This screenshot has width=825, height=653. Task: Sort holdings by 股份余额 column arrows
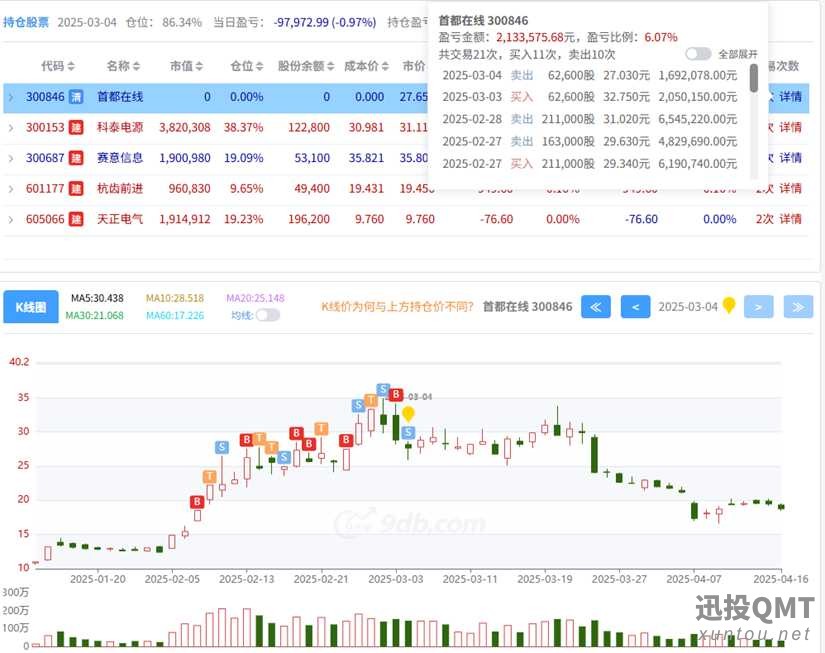pos(330,66)
